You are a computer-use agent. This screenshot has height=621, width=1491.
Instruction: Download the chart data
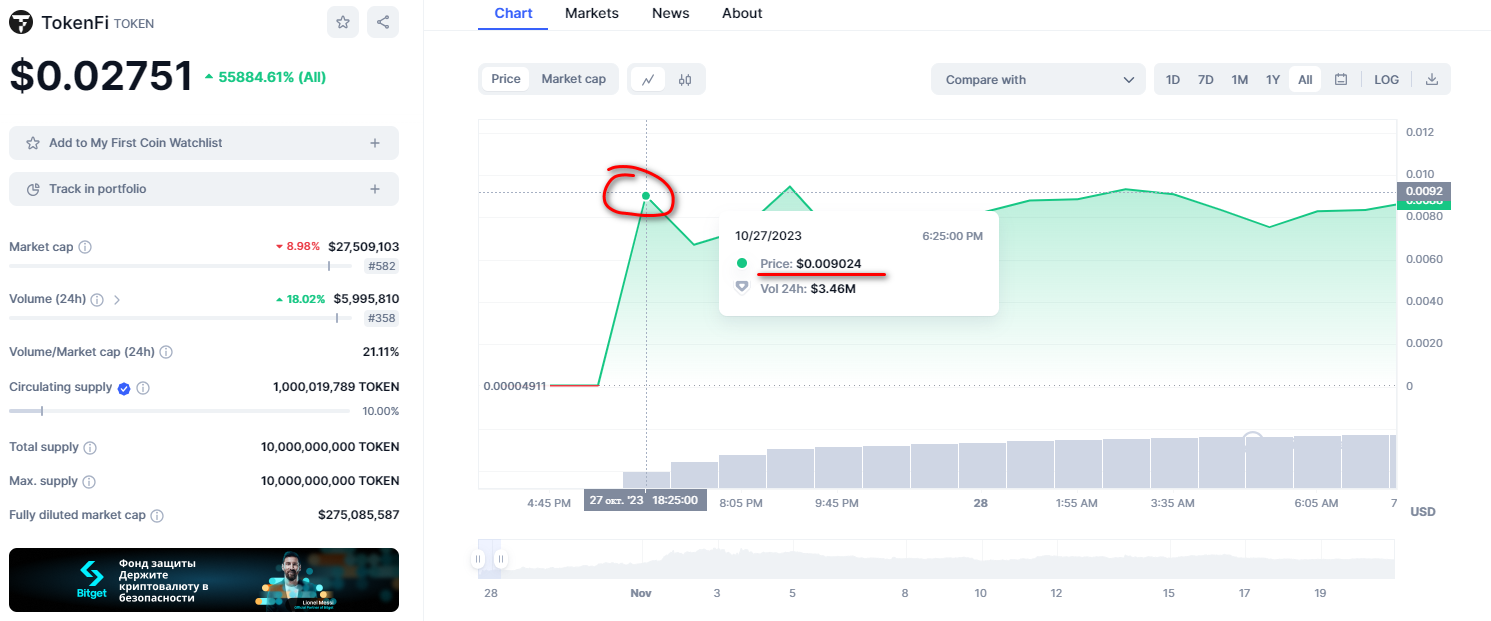(1431, 80)
